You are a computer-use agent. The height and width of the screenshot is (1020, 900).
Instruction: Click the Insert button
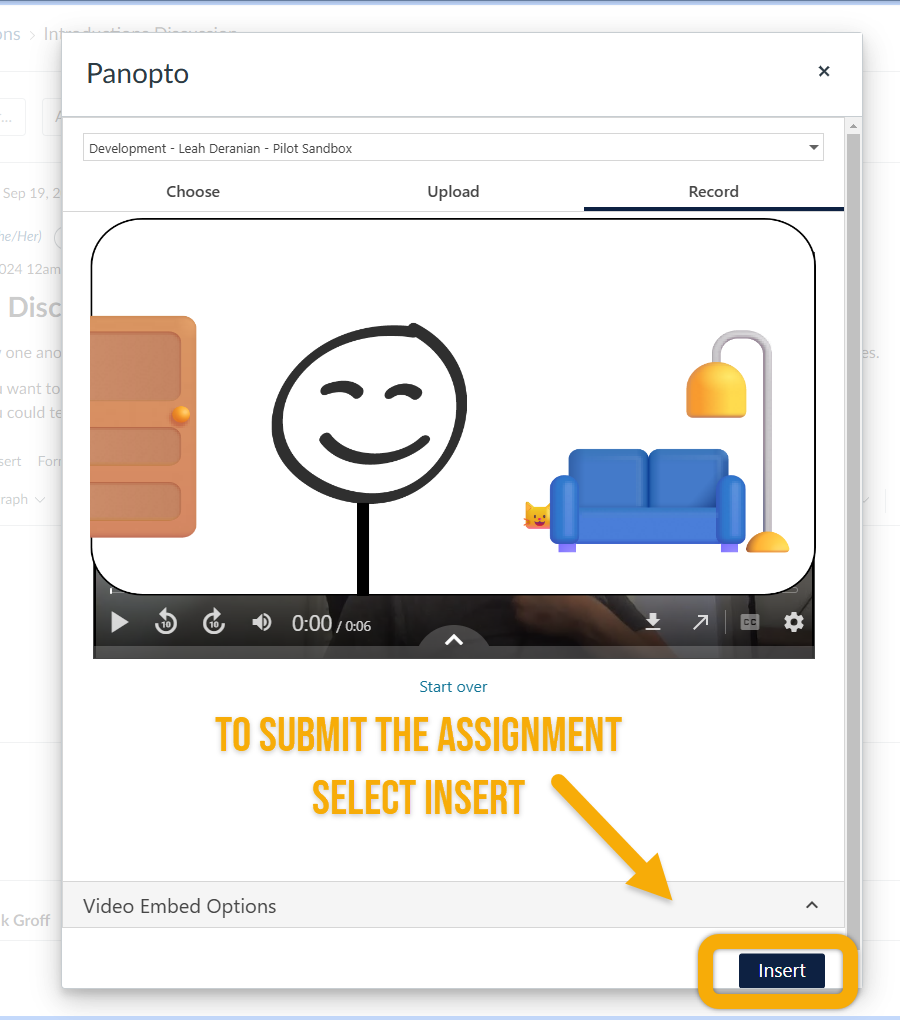point(782,970)
